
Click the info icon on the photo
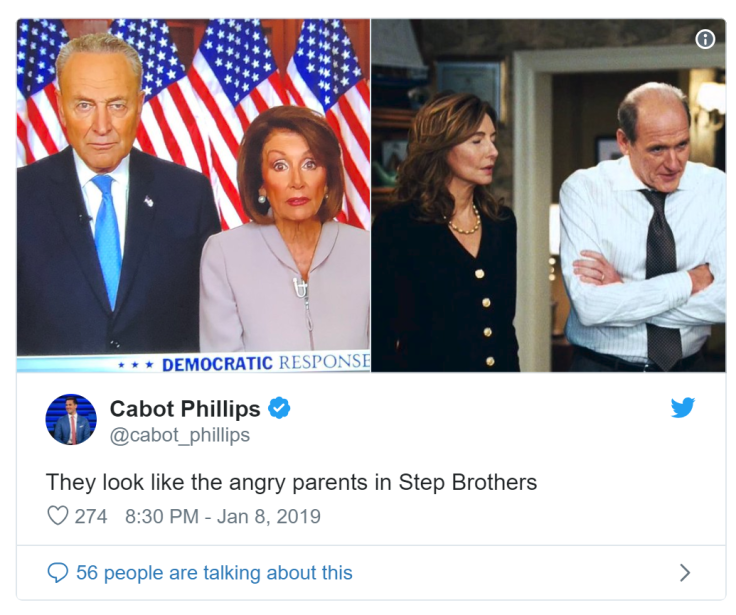(705, 39)
